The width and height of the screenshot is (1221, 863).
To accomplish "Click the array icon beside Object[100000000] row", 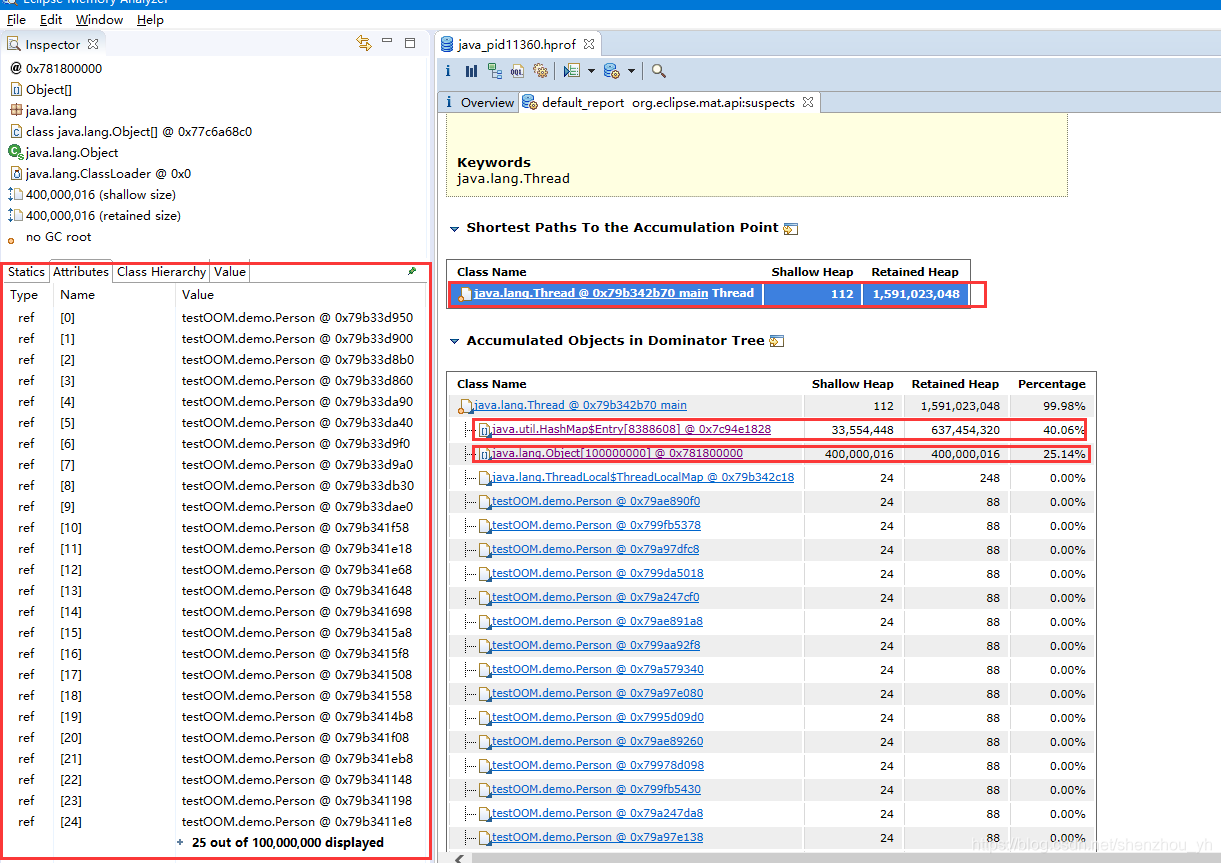I will click(484, 454).
